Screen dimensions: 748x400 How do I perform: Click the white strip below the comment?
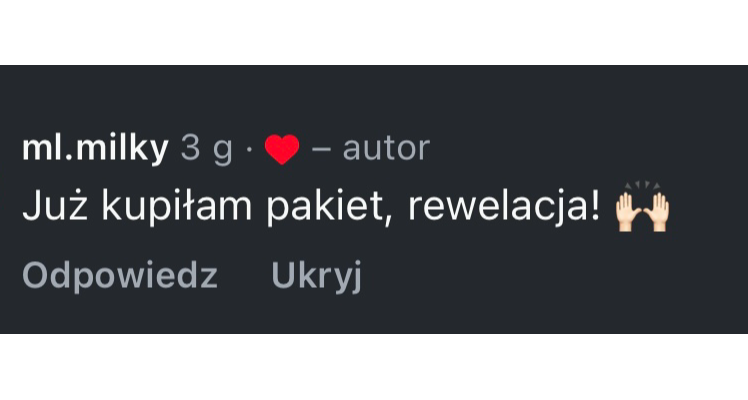[x=374, y=367]
